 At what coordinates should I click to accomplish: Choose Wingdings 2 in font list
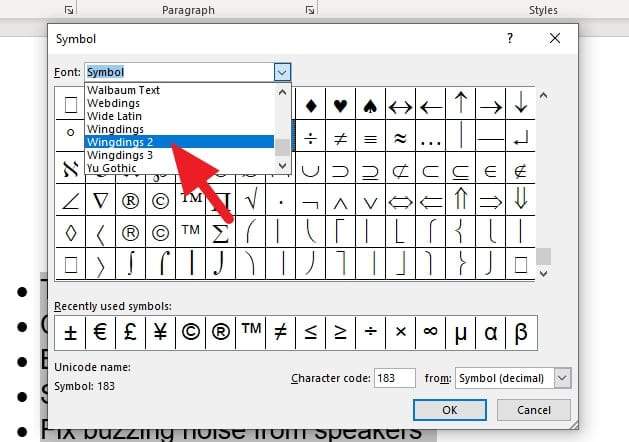pyautogui.click(x=180, y=142)
